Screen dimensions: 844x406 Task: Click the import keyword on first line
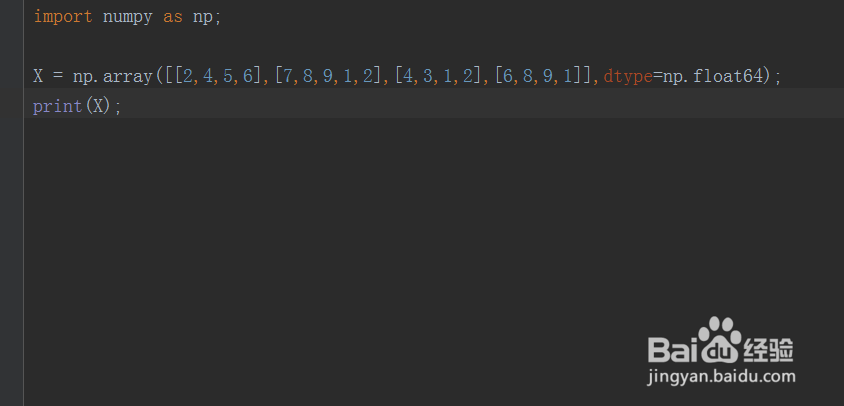[63, 17]
